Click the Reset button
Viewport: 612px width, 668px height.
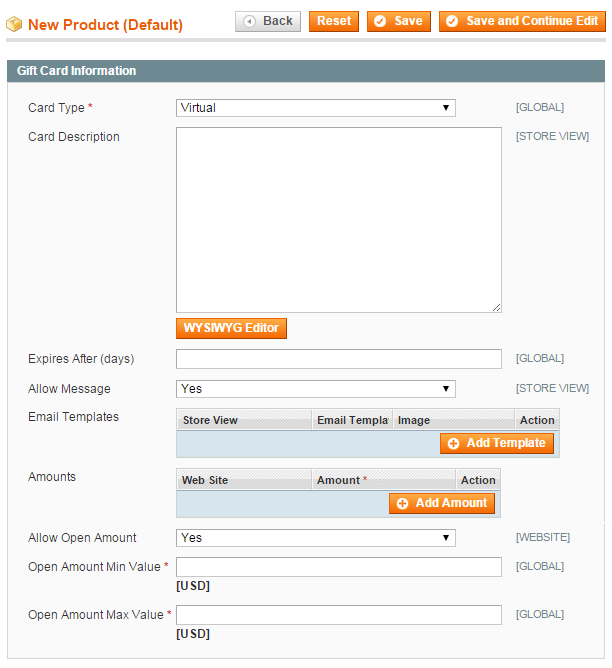pyautogui.click(x=333, y=21)
